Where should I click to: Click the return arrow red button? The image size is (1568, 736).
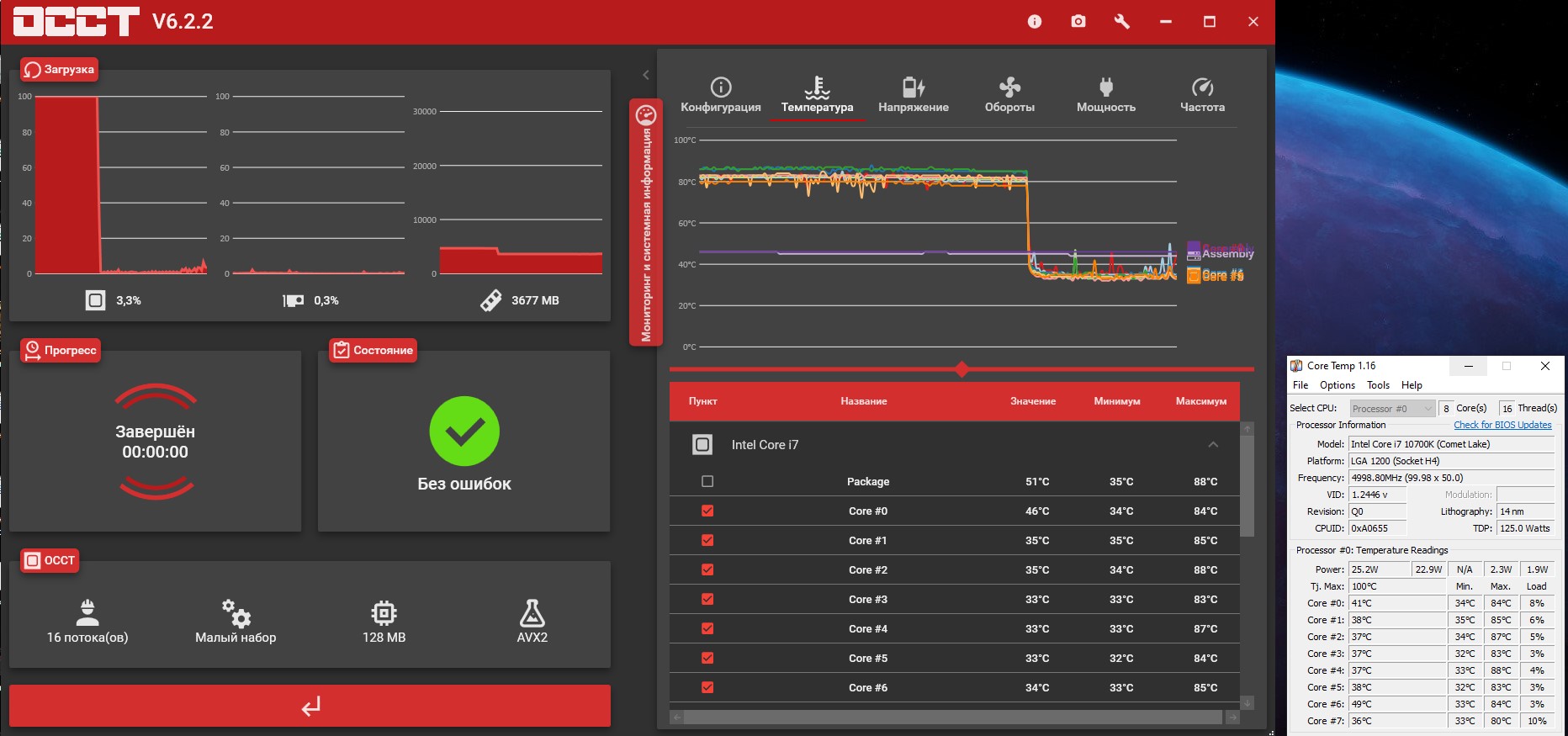pyautogui.click(x=310, y=706)
